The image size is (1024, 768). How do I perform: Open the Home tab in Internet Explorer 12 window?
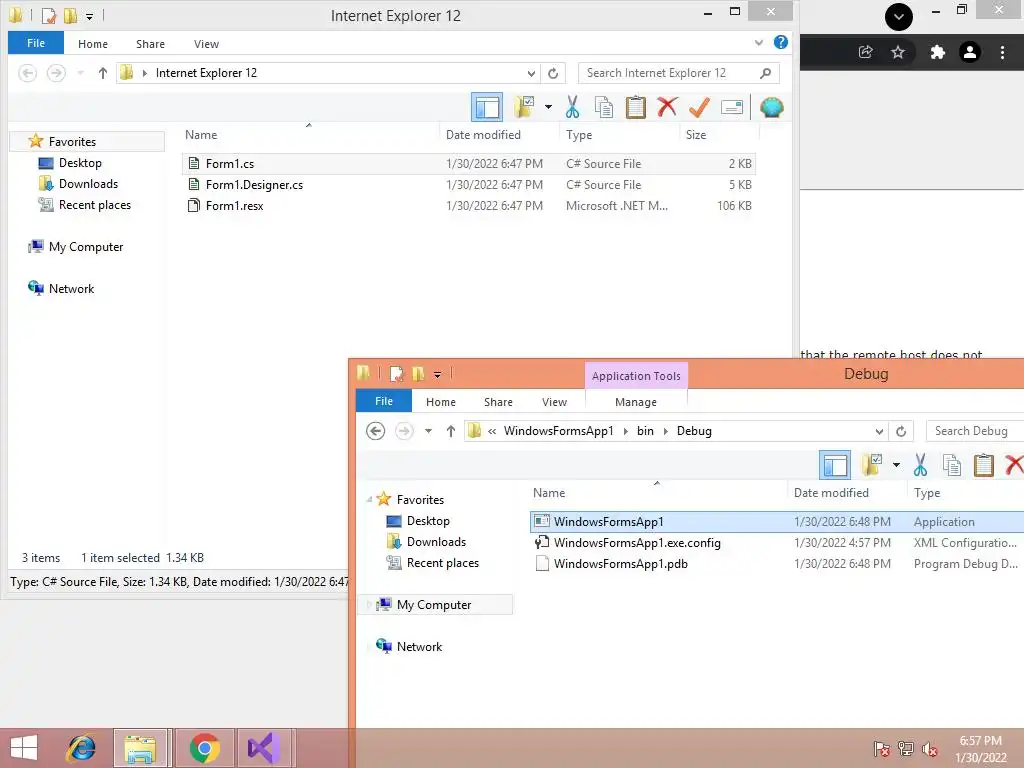tap(93, 44)
